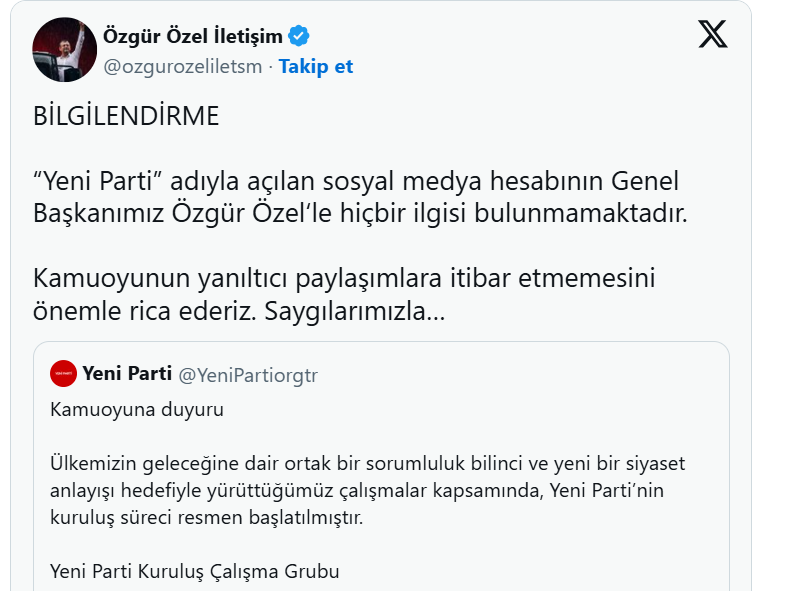The height and width of the screenshot is (591, 786).
Task: Click the @YeniPartiorgtr handle
Action: click(x=248, y=375)
